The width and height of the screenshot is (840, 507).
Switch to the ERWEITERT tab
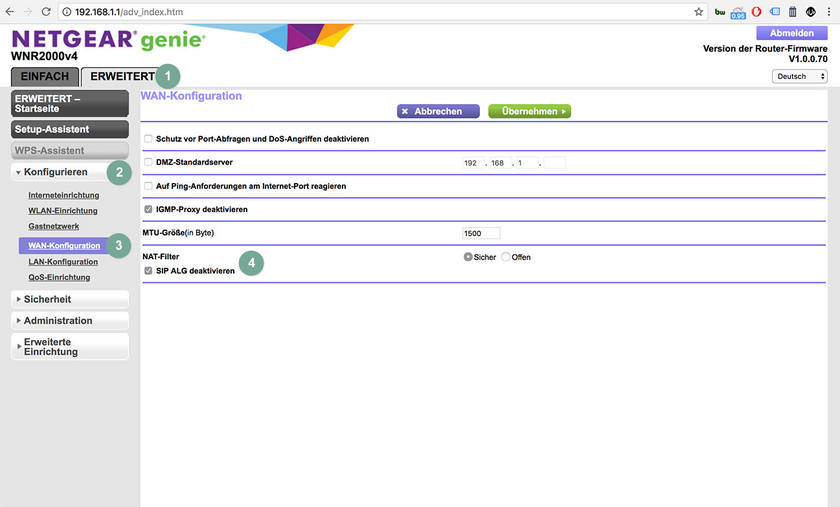[123, 77]
